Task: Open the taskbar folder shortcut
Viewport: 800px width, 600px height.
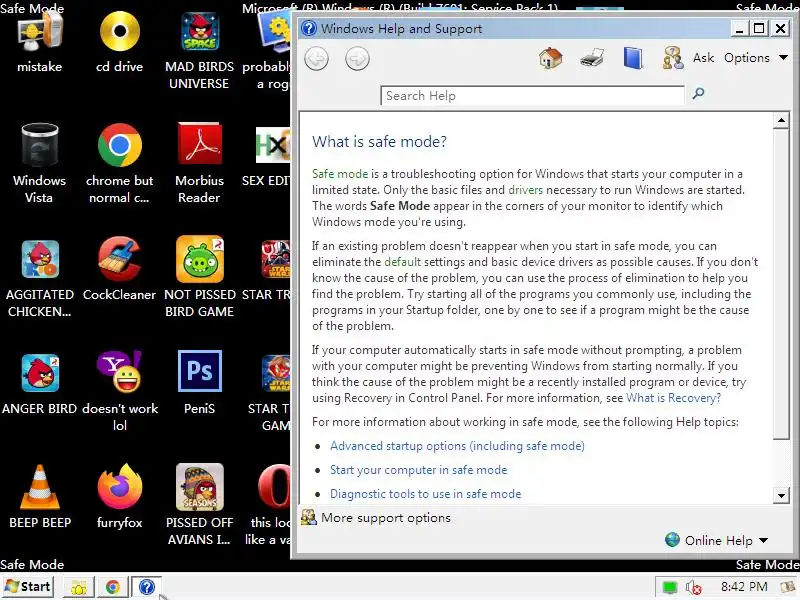Action: tap(79, 587)
